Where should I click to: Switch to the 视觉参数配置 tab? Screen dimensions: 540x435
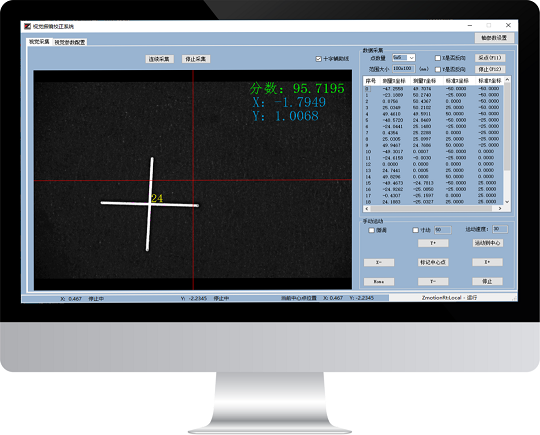point(70,42)
